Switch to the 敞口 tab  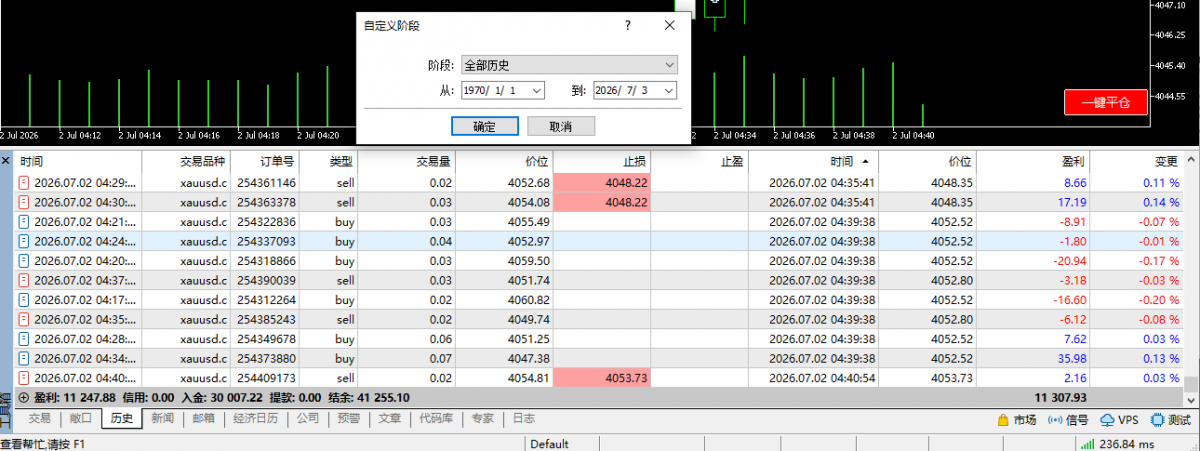pyautogui.click(x=81, y=419)
